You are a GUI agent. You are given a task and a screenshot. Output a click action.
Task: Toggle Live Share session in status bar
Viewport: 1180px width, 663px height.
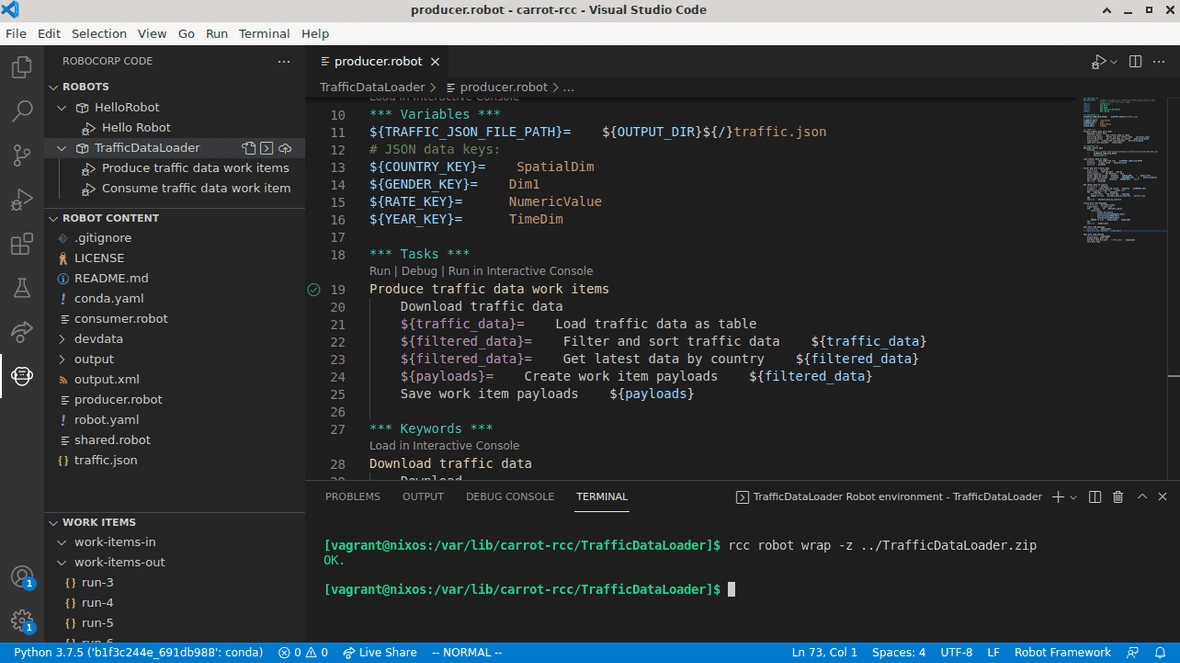click(x=380, y=652)
